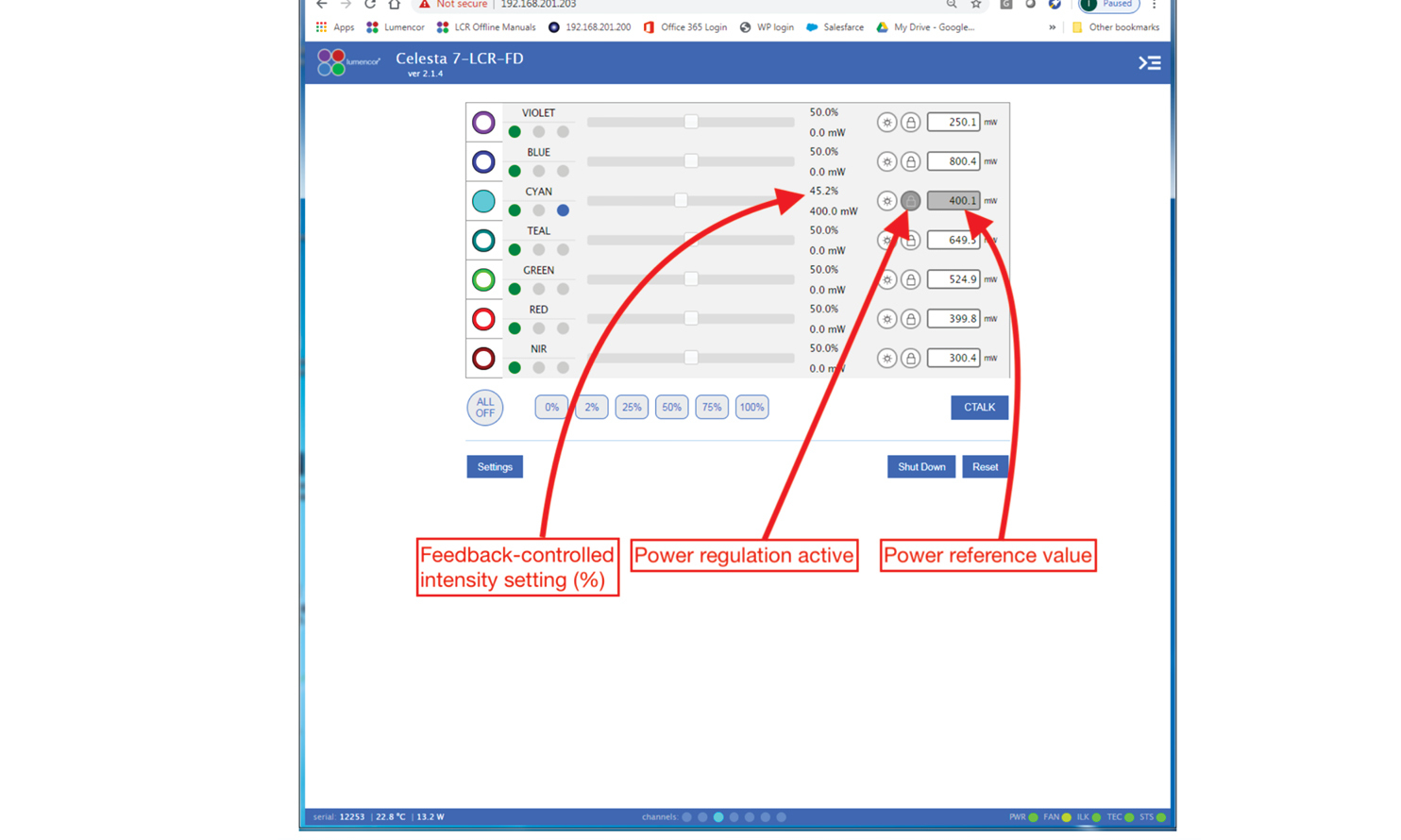Open LCR Offline Manuals bookmark
Screen dimensions: 1401x840
[485, 27]
